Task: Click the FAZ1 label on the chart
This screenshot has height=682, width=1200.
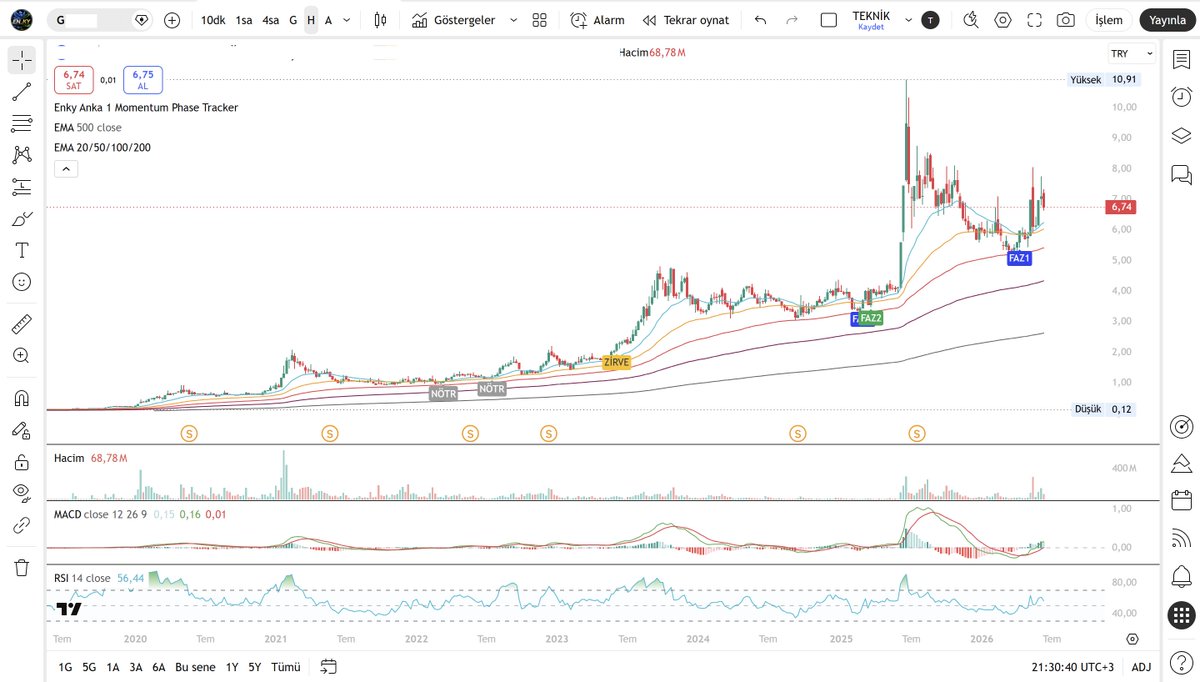Action: click(x=1019, y=258)
